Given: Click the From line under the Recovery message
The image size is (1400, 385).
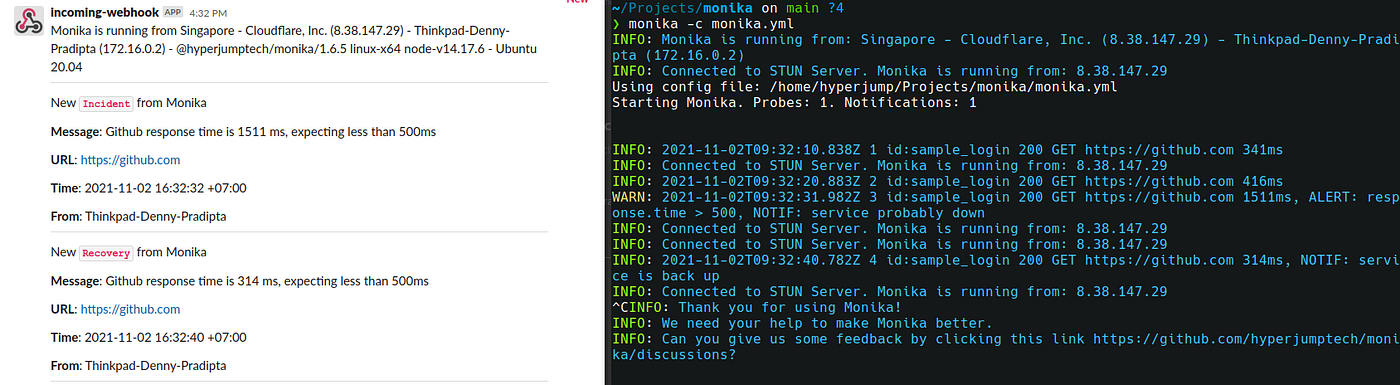Looking at the screenshot, I should [x=138, y=365].
